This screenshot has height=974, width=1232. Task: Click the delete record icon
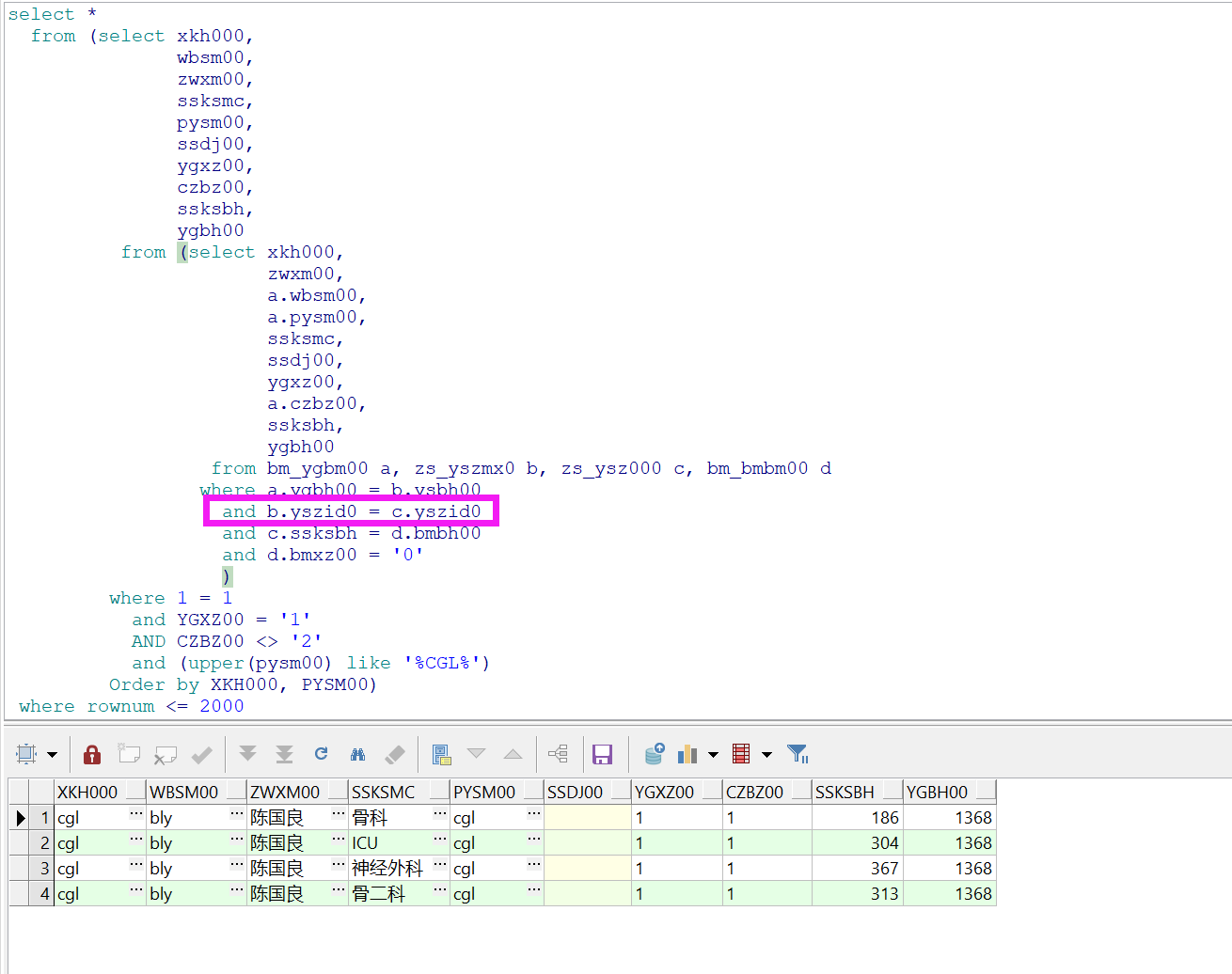click(x=166, y=754)
